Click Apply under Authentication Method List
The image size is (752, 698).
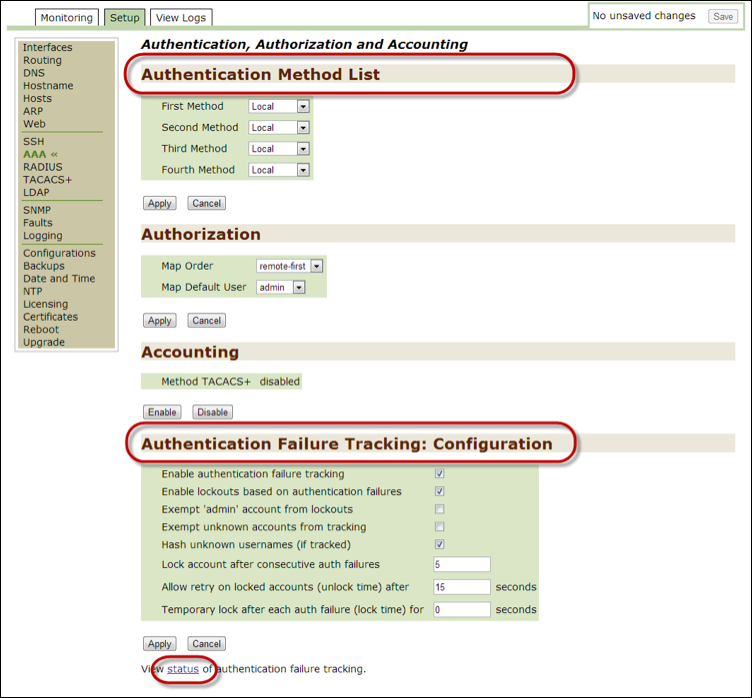coord(159,203)
